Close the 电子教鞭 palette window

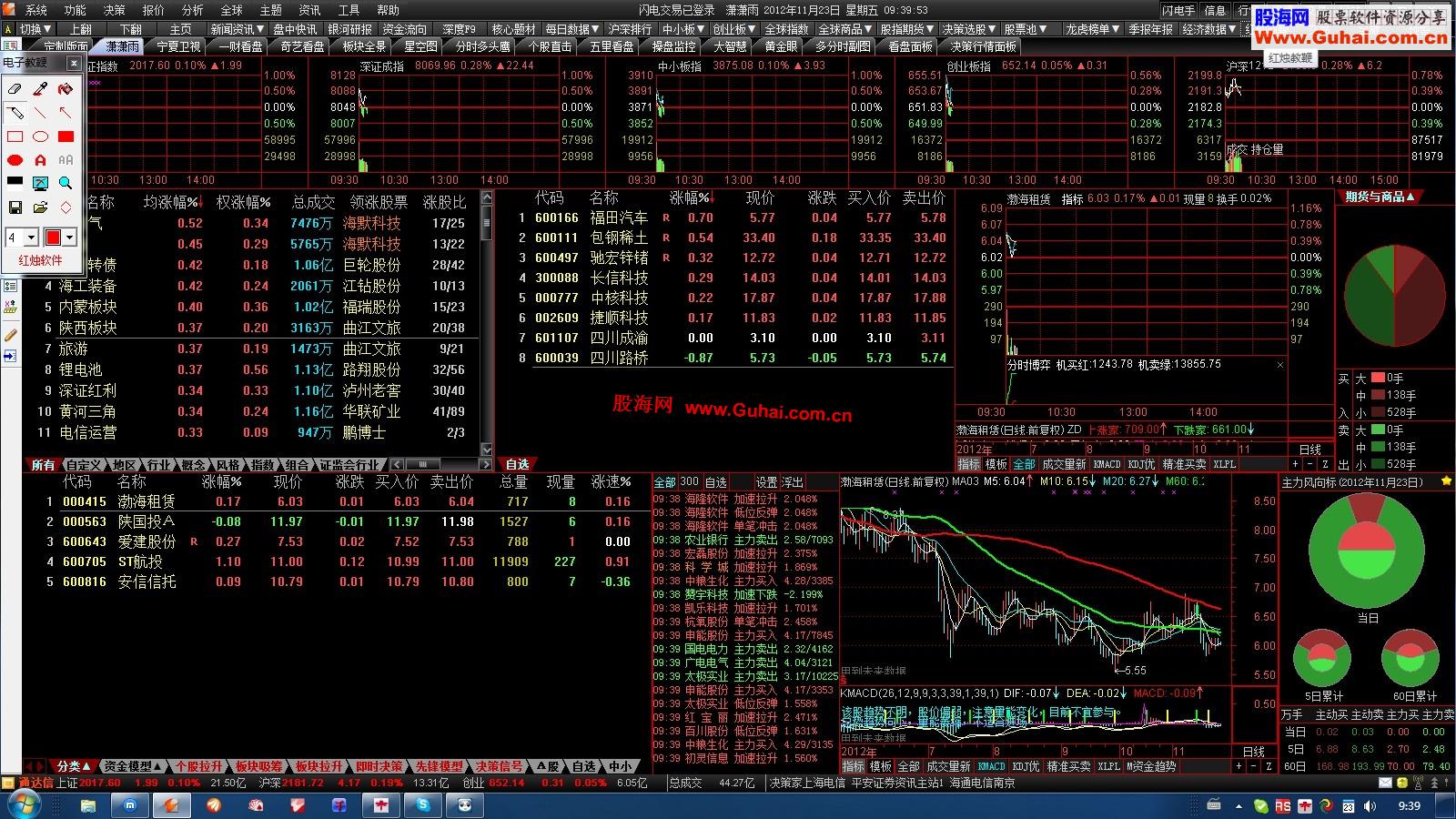74,63
